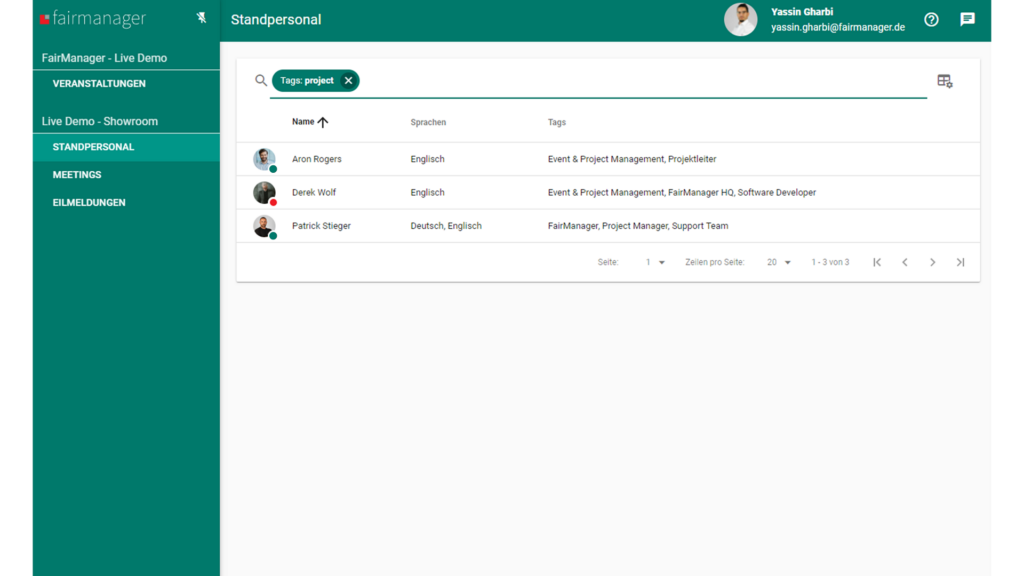Open rows per page dropdown
This screenshot has width=1024, height=576.
click(x=778, y=262)
